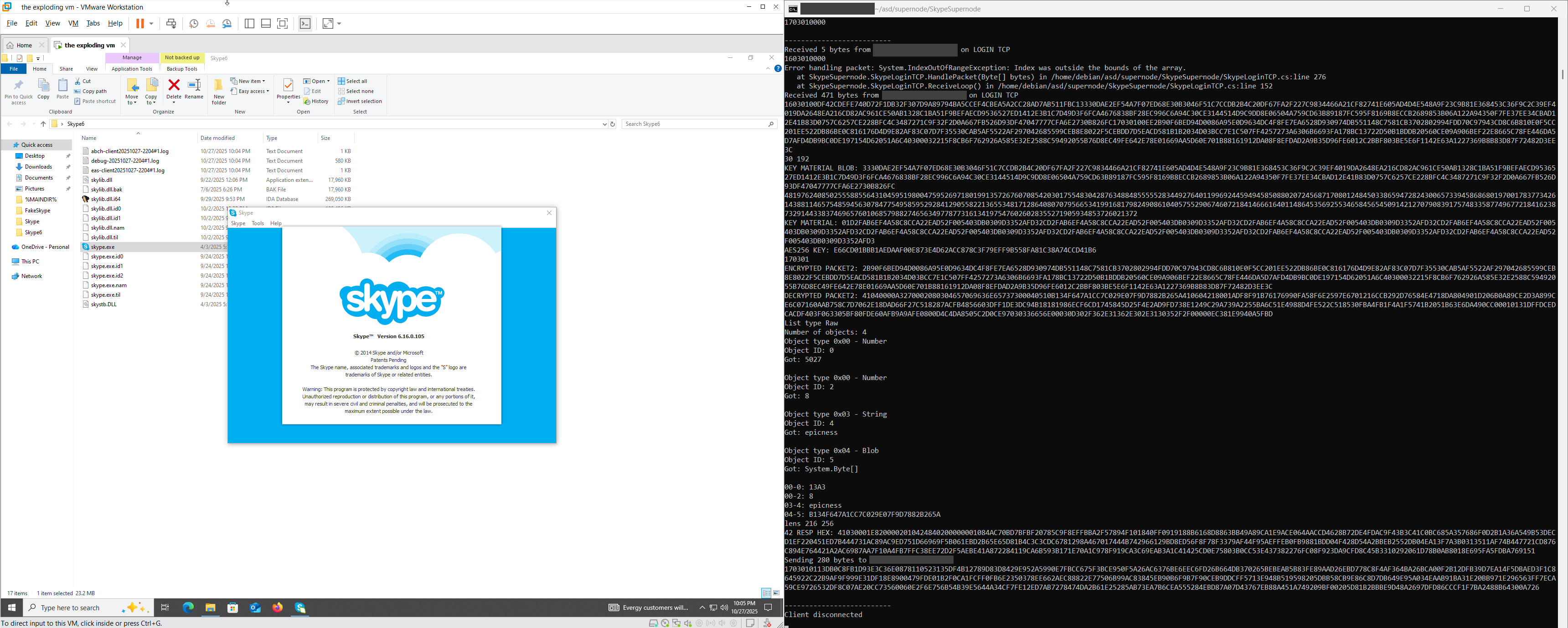Viewport: 1568px width, 628px height.
Task: Toggle the thumbnail bar layout
Action: [266, 23]
